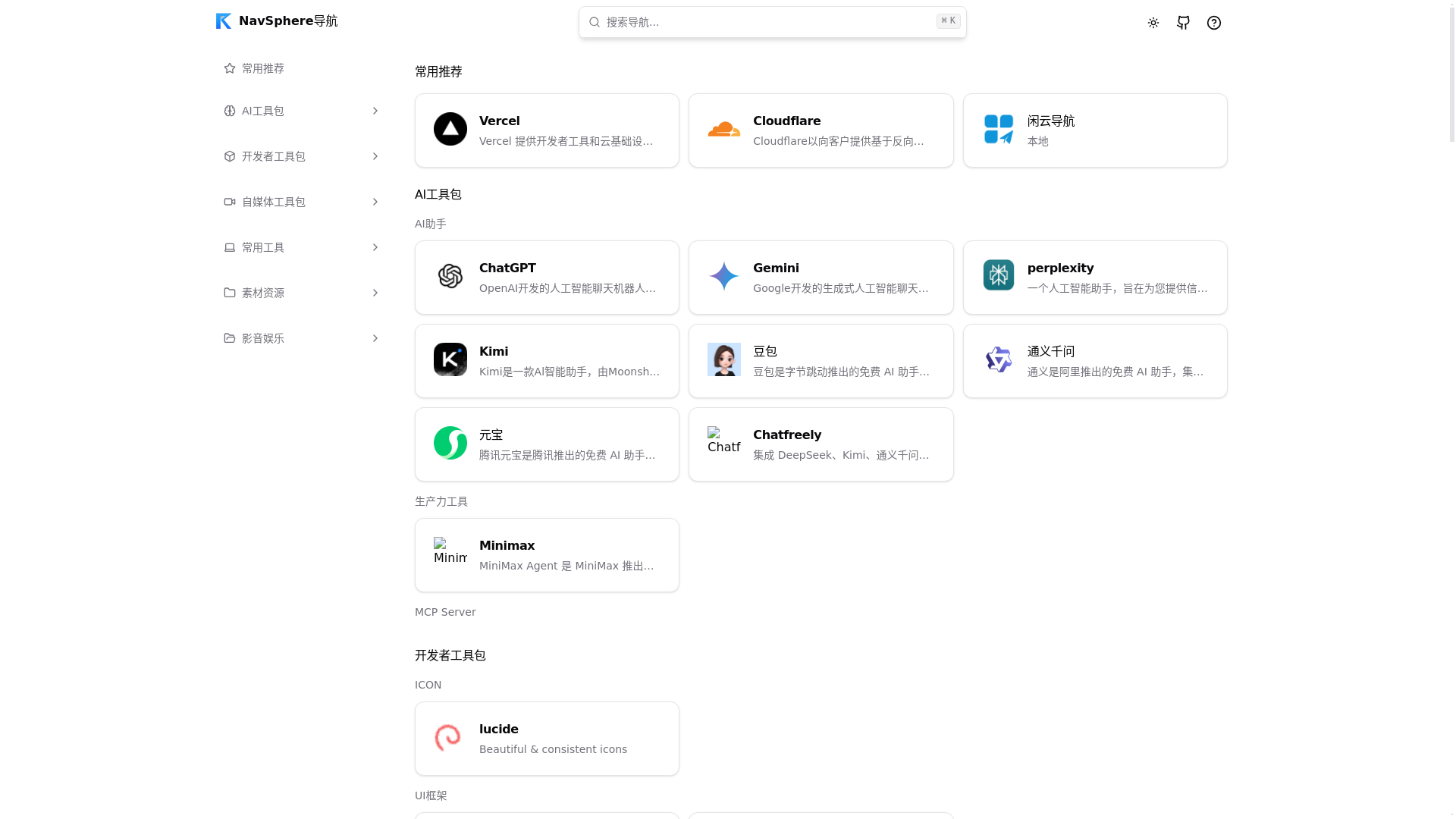Open the ChatGPT card title

pyautogui.click(x=507, y=268)
